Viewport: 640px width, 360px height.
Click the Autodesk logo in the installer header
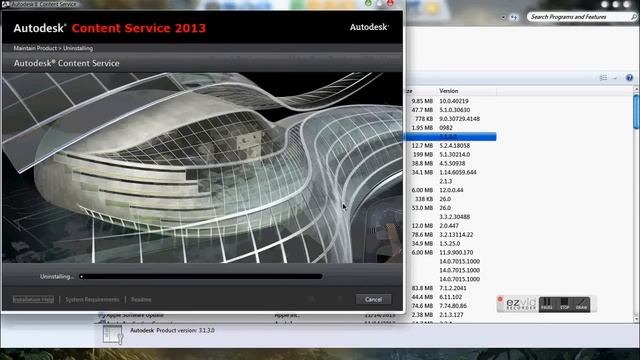click(x=369, y=27)
